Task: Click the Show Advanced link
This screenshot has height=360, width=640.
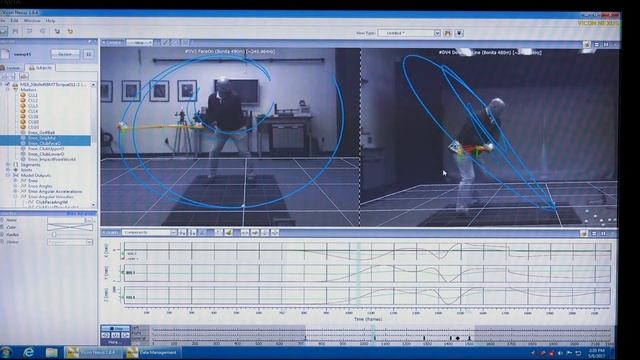Action: [x=81, y=213]
